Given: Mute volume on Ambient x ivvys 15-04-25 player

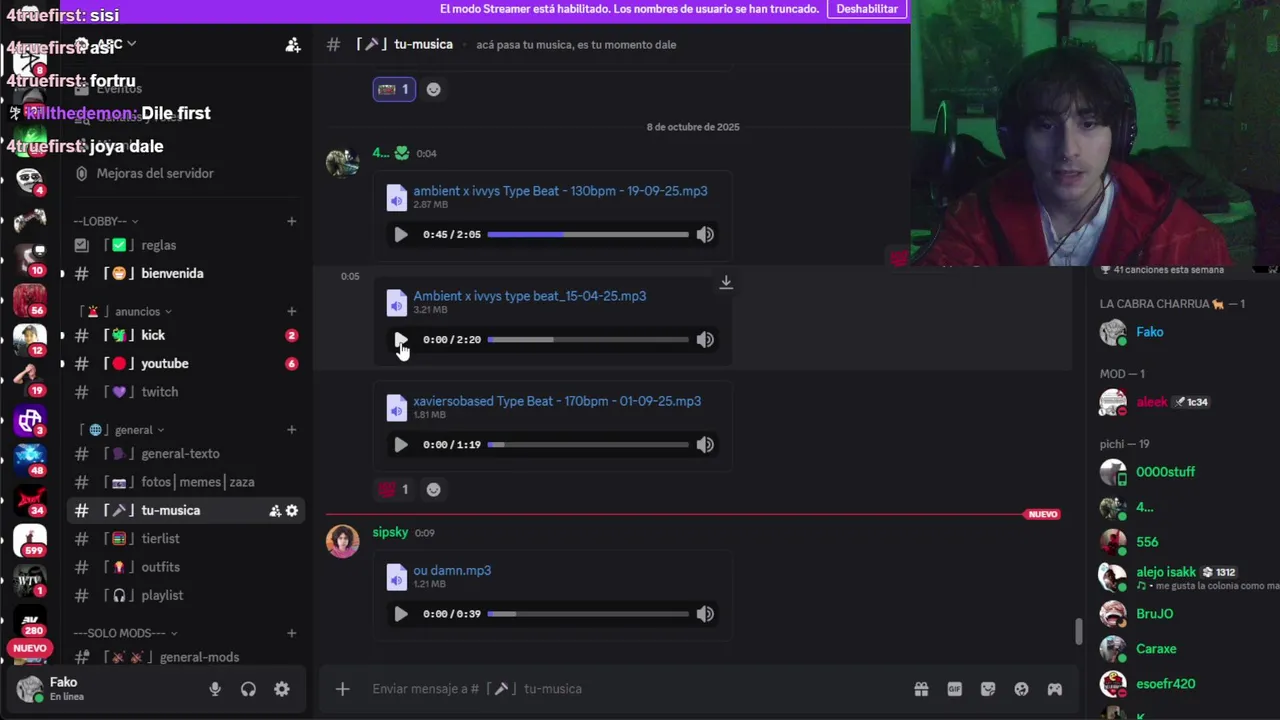Looking at the screenshot, I should [x=705, y=339].
